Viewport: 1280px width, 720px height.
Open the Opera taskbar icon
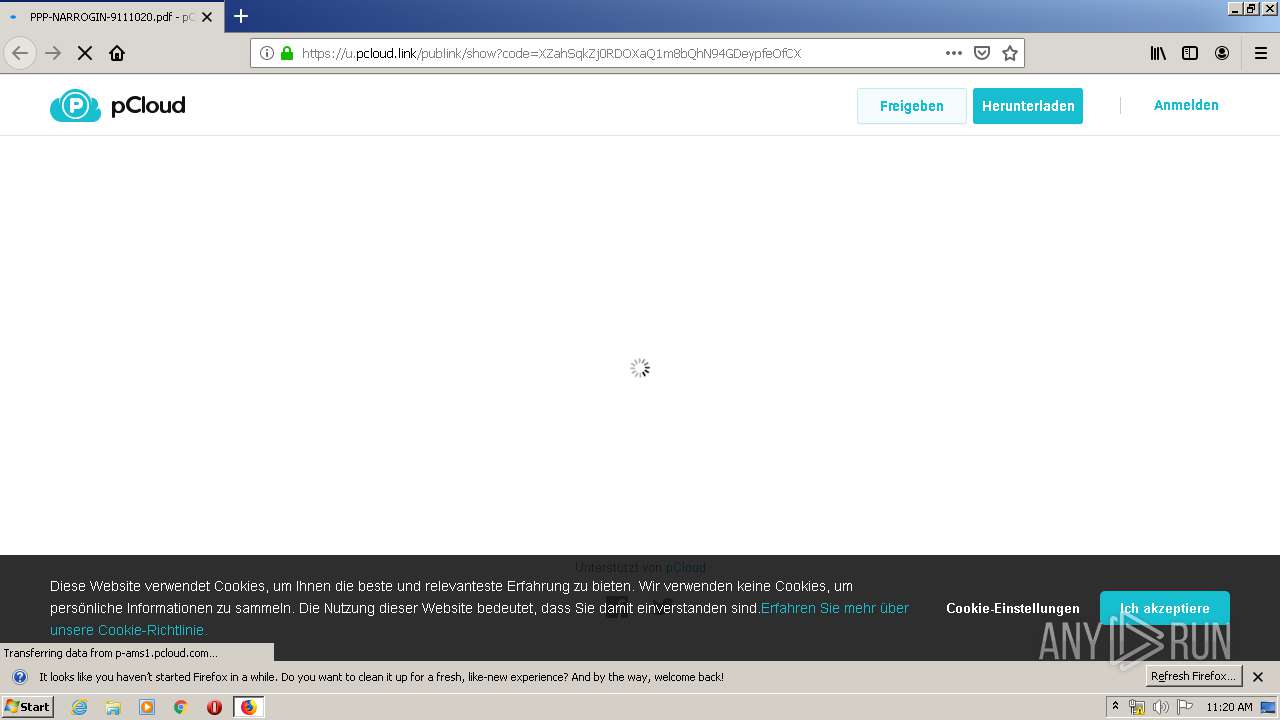214,707
